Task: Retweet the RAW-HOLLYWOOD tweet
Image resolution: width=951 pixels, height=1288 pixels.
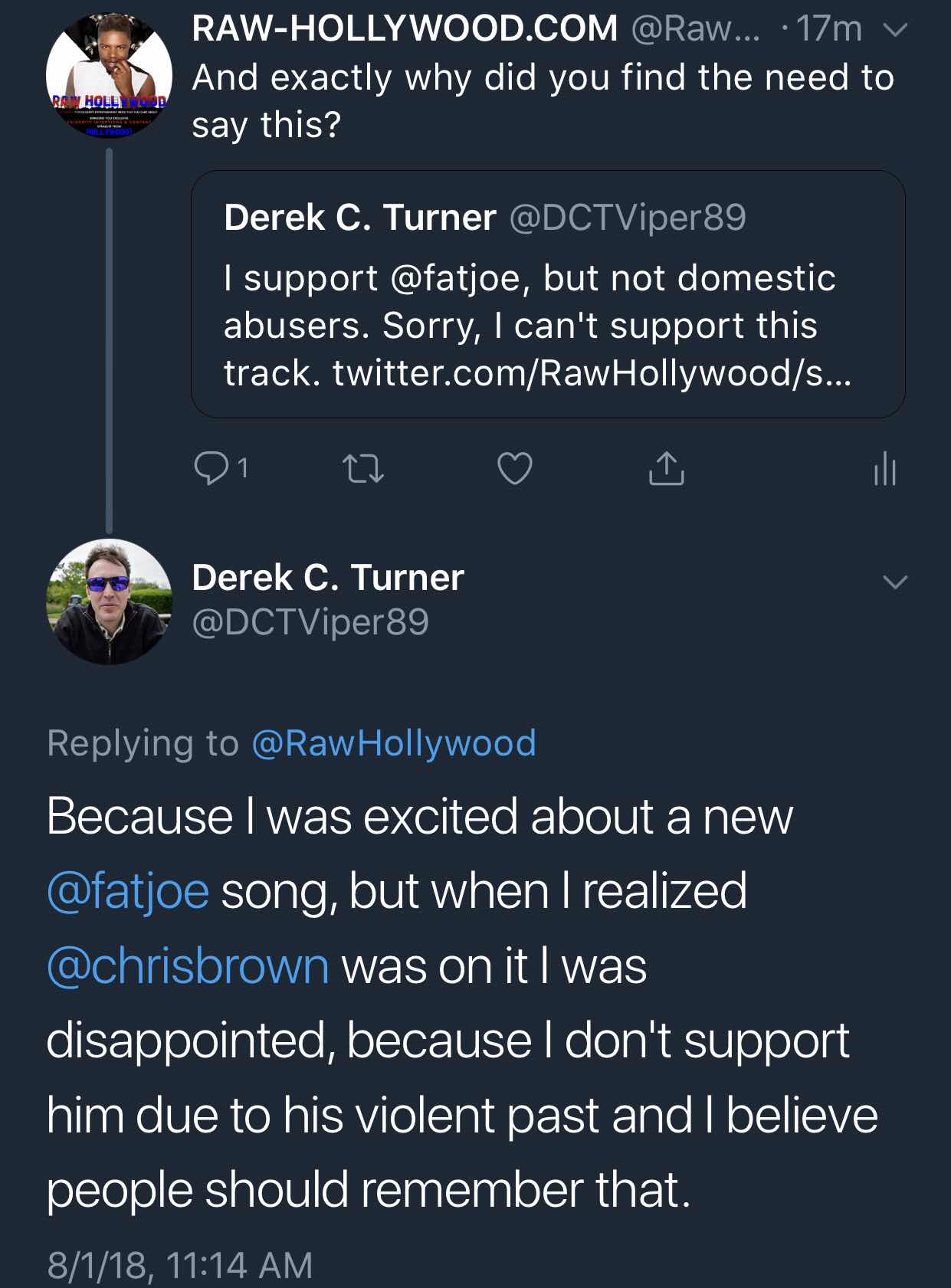Action: coord(362,468)
